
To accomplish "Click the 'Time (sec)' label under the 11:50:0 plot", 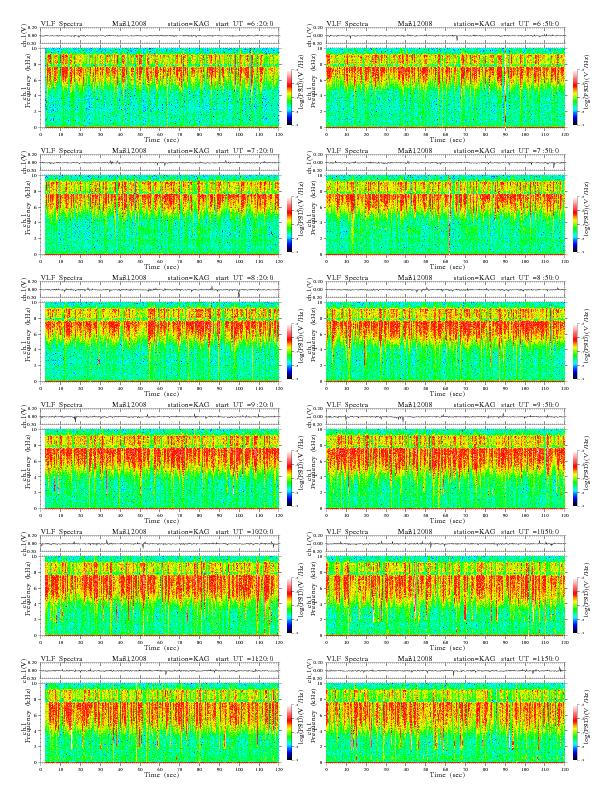I will click(x=447, y=775).
